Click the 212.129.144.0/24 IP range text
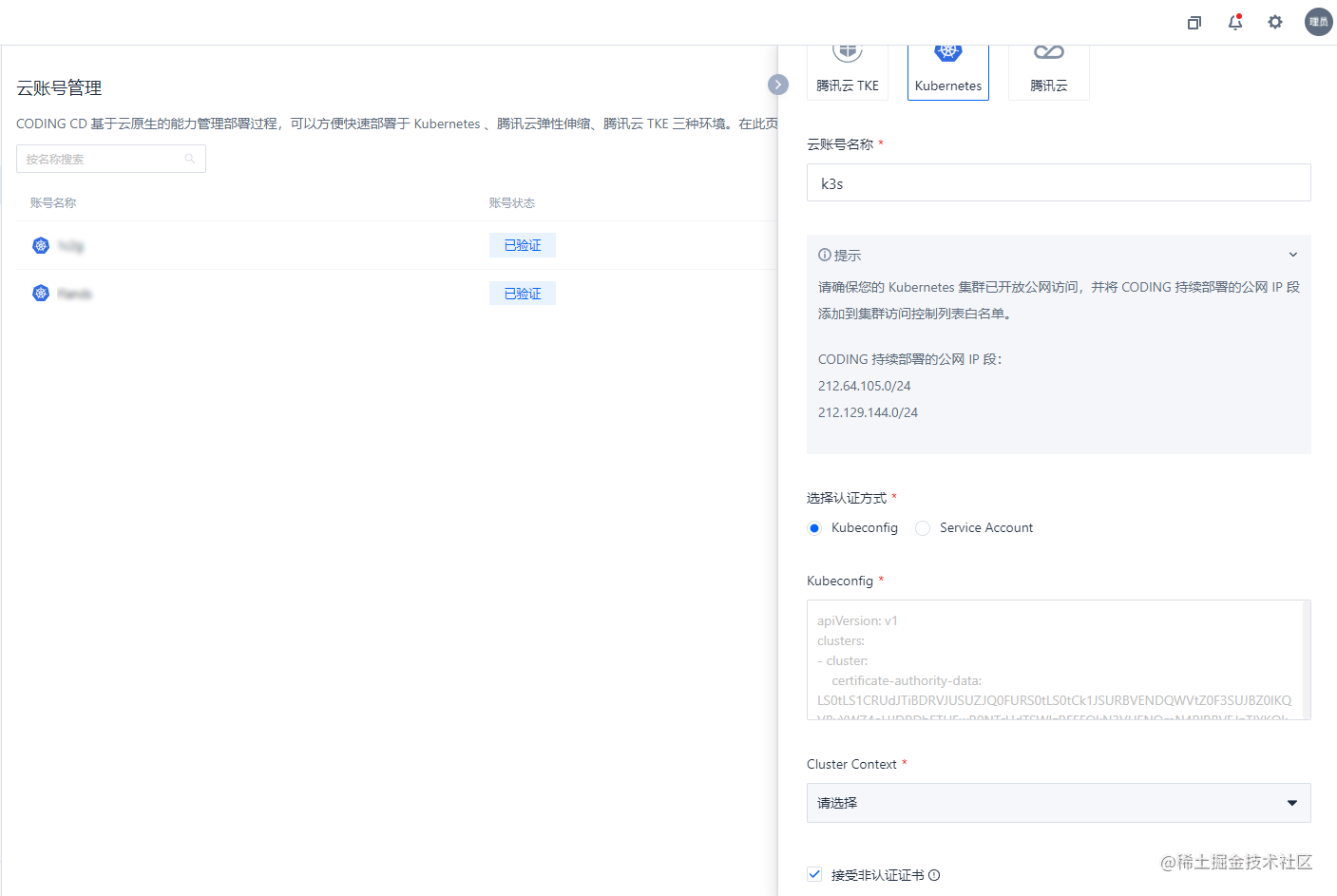The width and height of the screenshot is (1337, 896). click(x=869, y=412)
